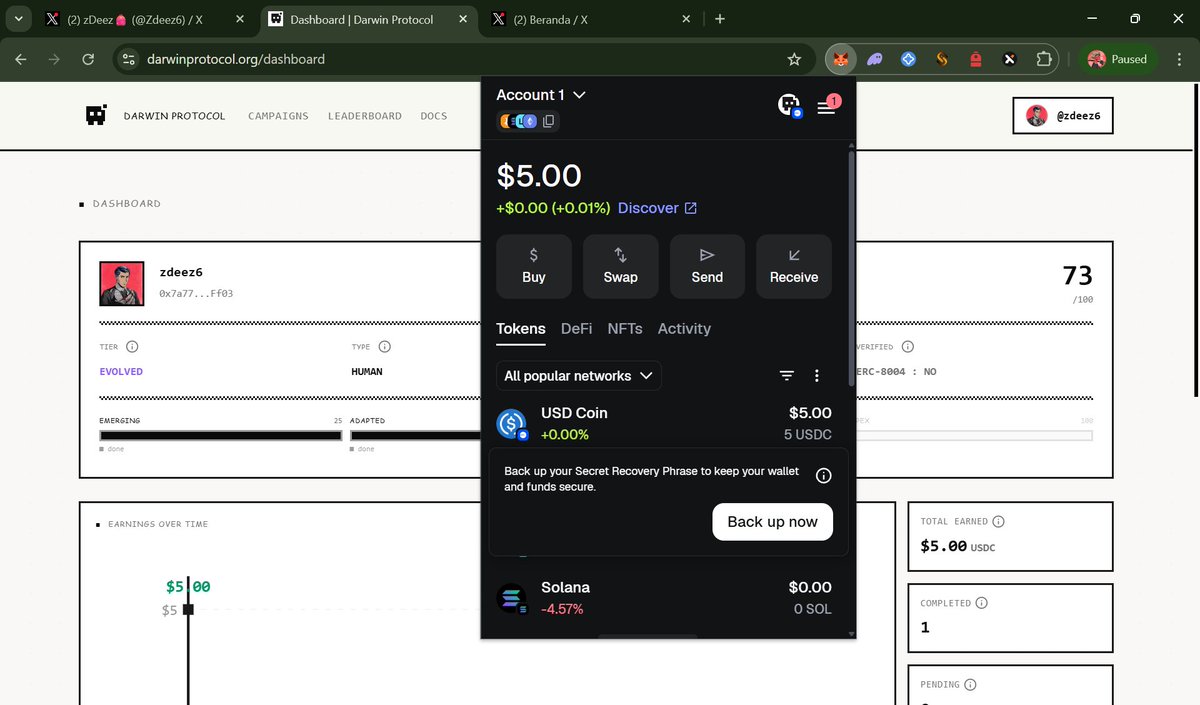Image resolution: width=1200 pixels, height=705 pixels.
Task: Click the COMPLETED info icon
Action: click(x=981, y=603)
